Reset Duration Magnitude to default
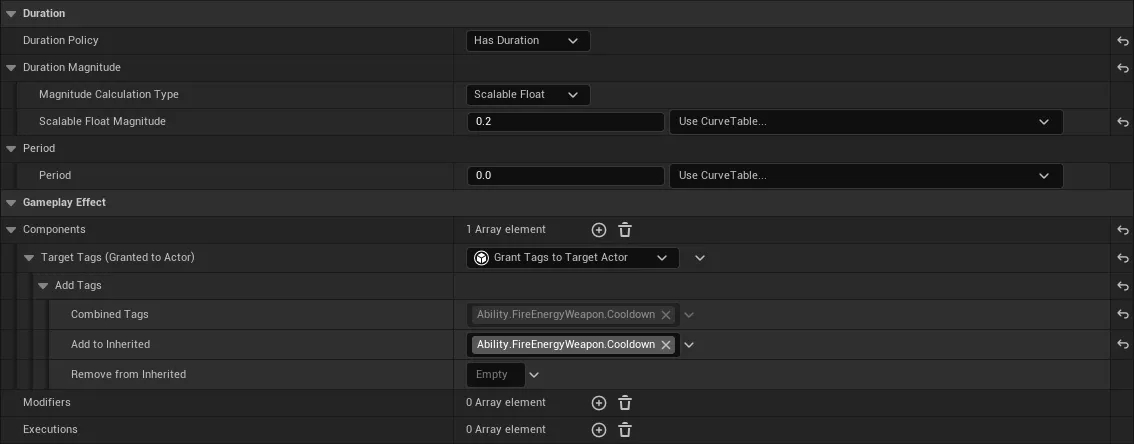 click(1122, 68)
